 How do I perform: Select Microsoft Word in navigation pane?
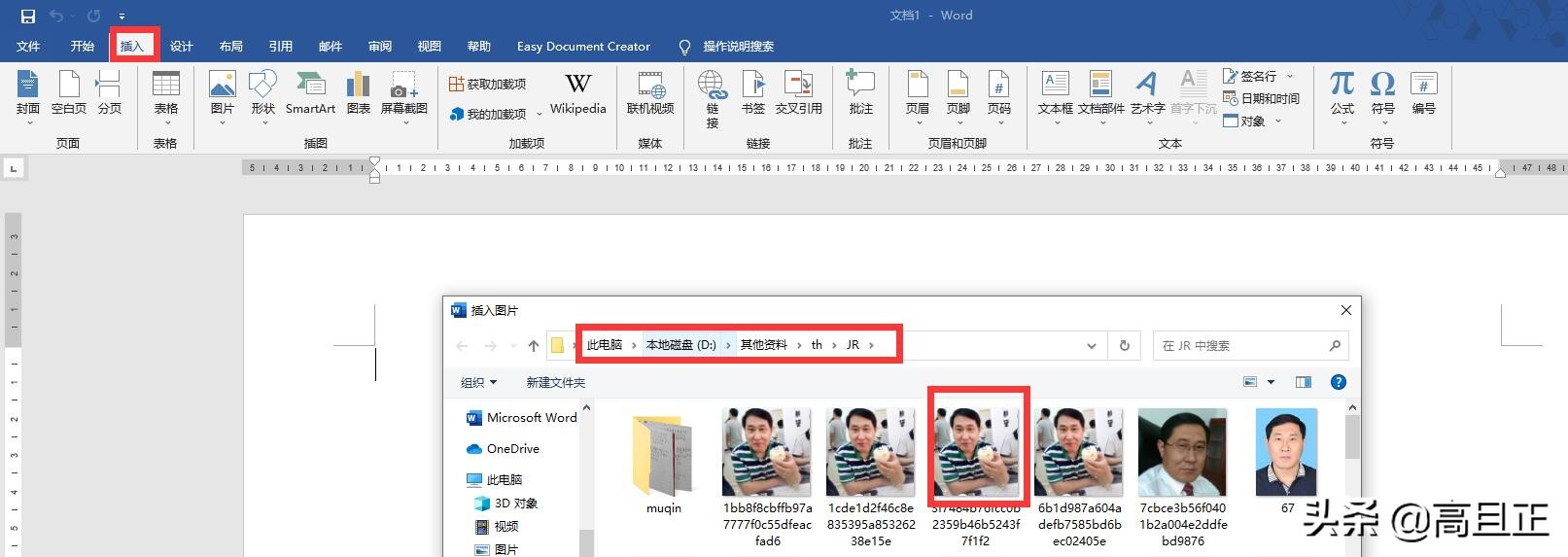(521, 418)
